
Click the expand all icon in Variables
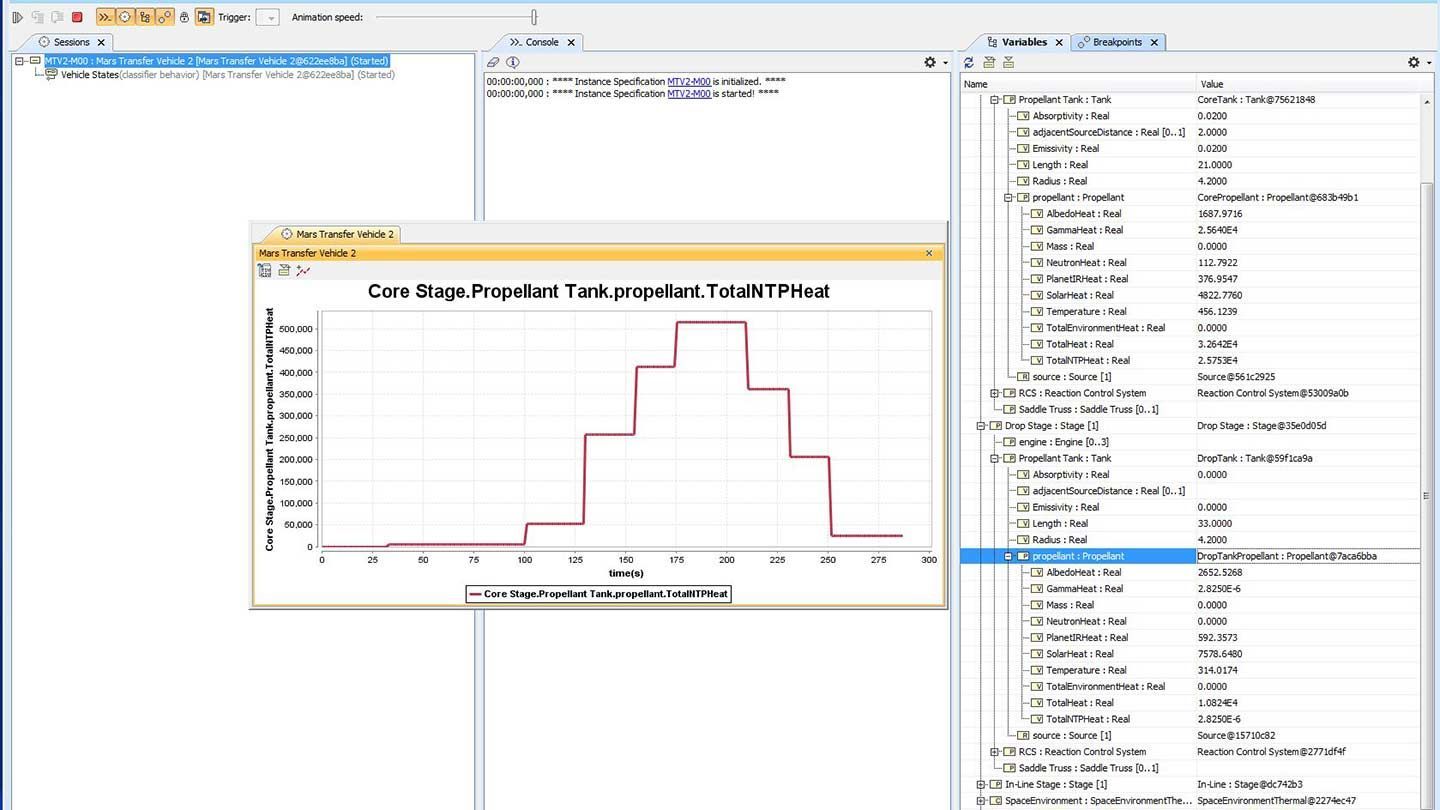pyautogui.click(x=989, y=62)
